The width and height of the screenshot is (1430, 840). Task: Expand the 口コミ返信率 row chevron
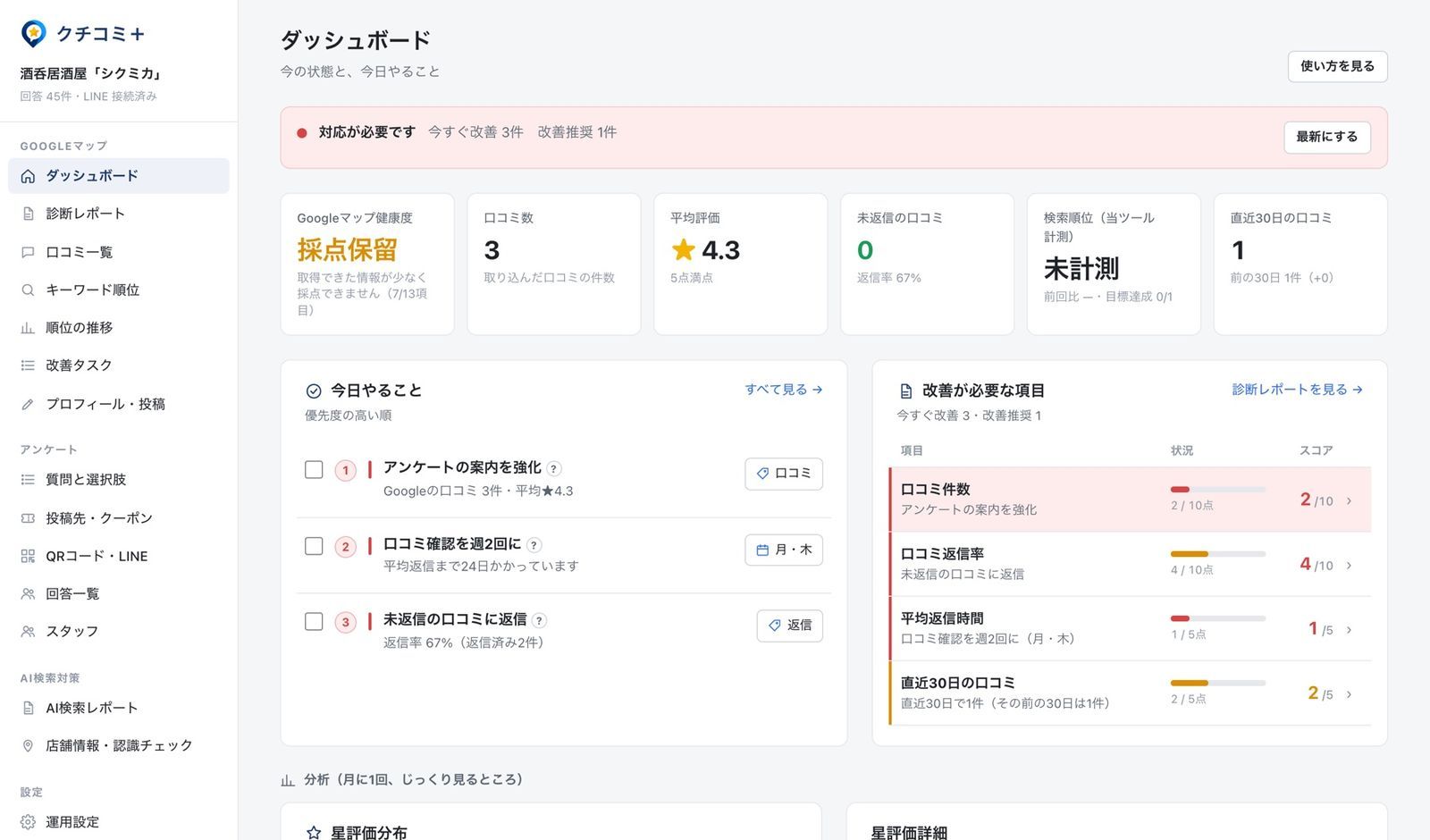click(x=1349, y=565)
